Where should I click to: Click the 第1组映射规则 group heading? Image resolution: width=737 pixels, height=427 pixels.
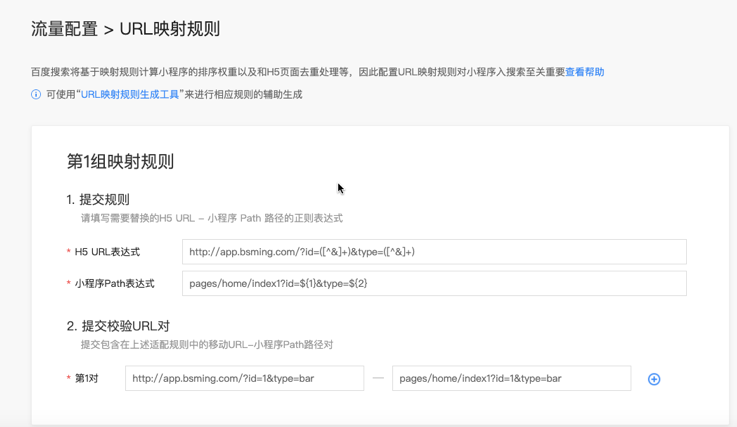(x=120, y=161)
